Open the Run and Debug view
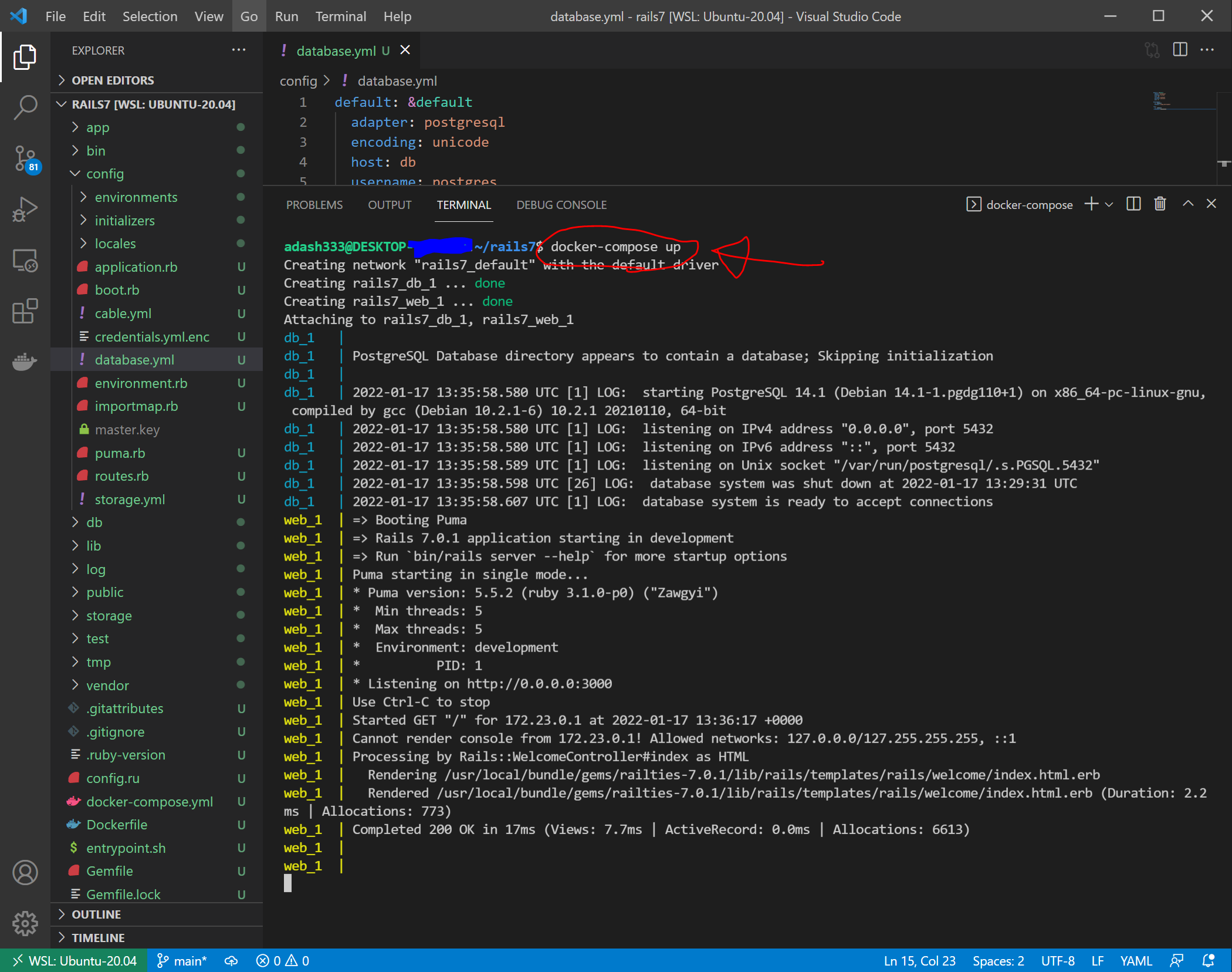This screenshot has height=972, width=1232. 25,209
